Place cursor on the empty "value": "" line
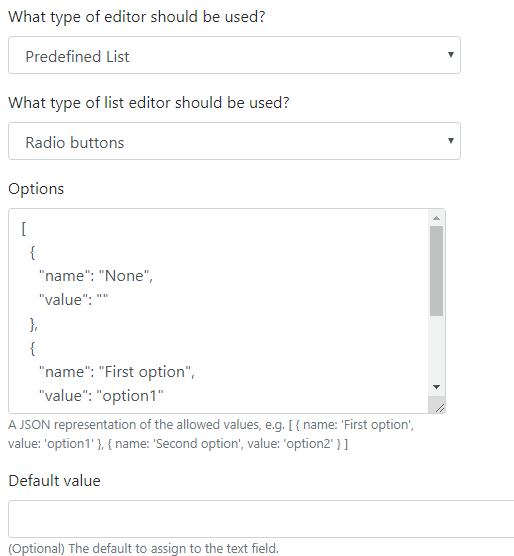This screenshot has width=514, height=556. [73, 300]
